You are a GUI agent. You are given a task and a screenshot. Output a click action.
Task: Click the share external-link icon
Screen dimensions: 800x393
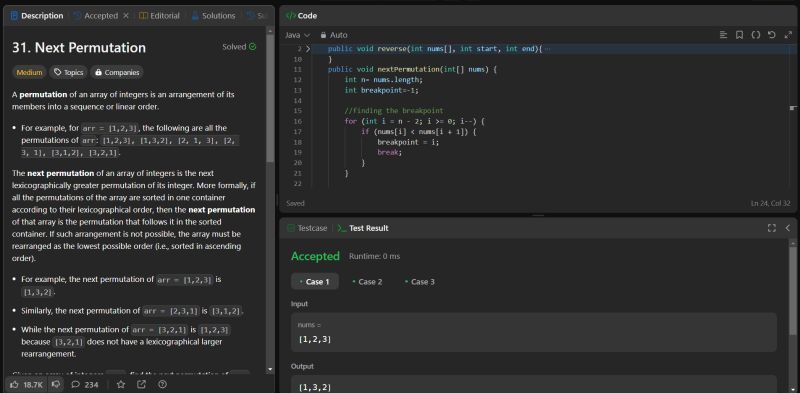tap(141, 384)
